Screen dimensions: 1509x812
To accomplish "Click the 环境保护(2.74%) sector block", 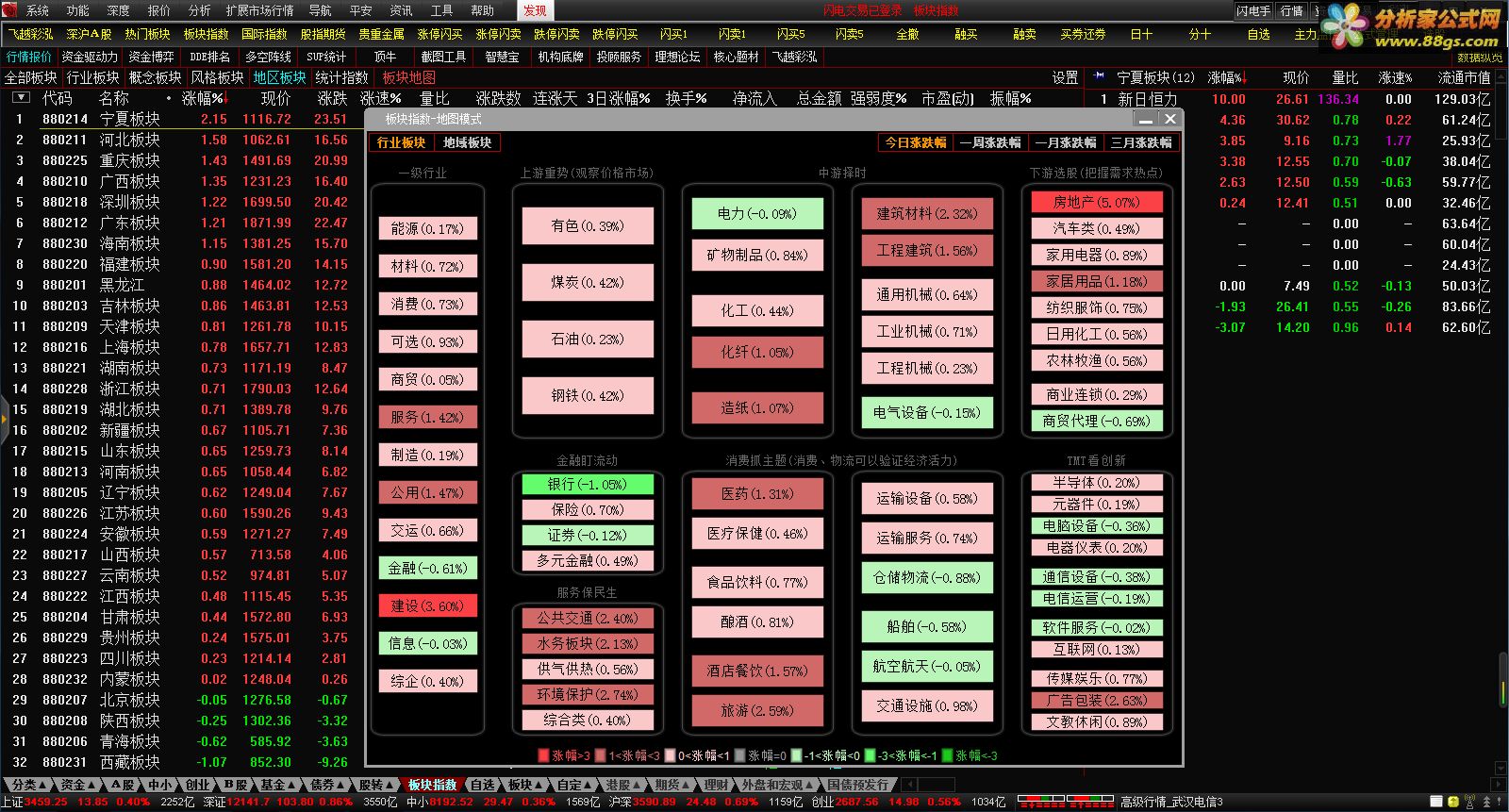I will click(587, 694).
